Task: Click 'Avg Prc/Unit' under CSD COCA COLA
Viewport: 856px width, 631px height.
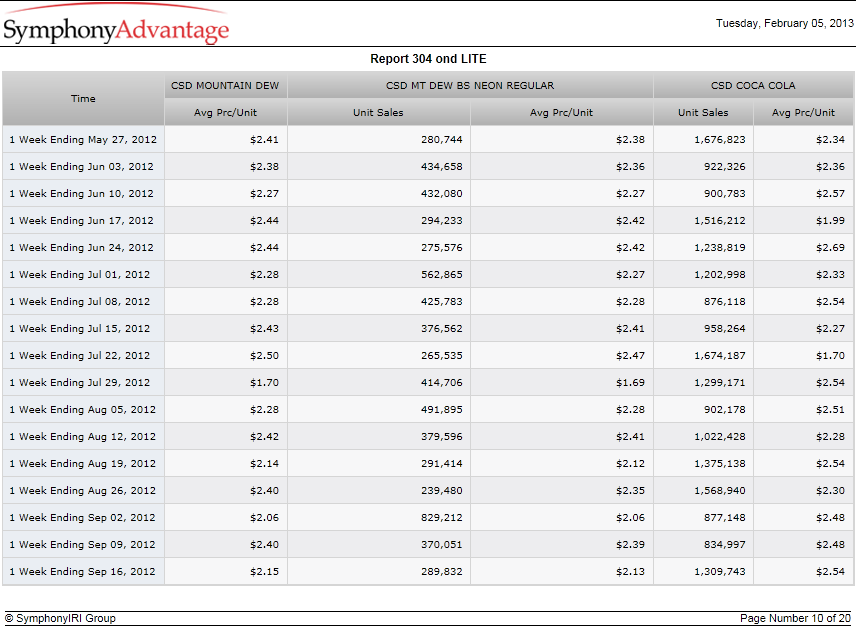Action: pos(803,112)
